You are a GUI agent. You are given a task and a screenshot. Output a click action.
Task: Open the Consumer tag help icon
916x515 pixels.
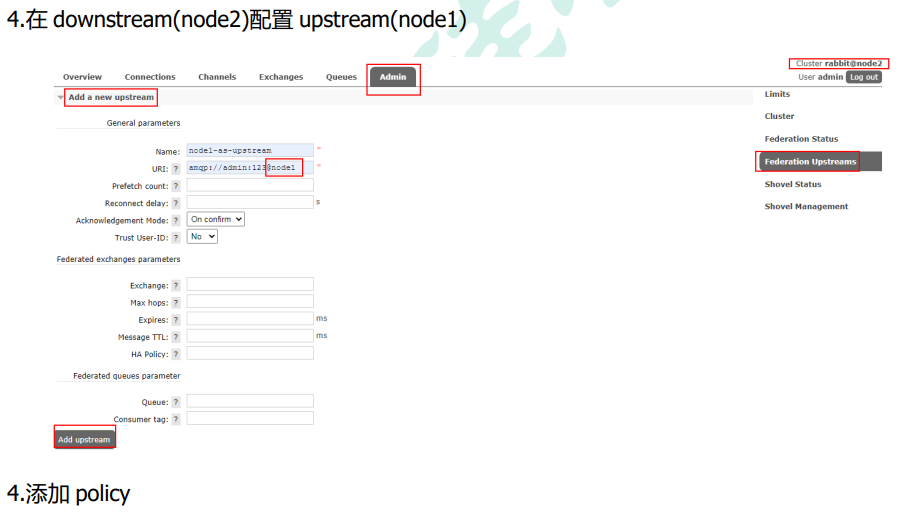point(176,419)
